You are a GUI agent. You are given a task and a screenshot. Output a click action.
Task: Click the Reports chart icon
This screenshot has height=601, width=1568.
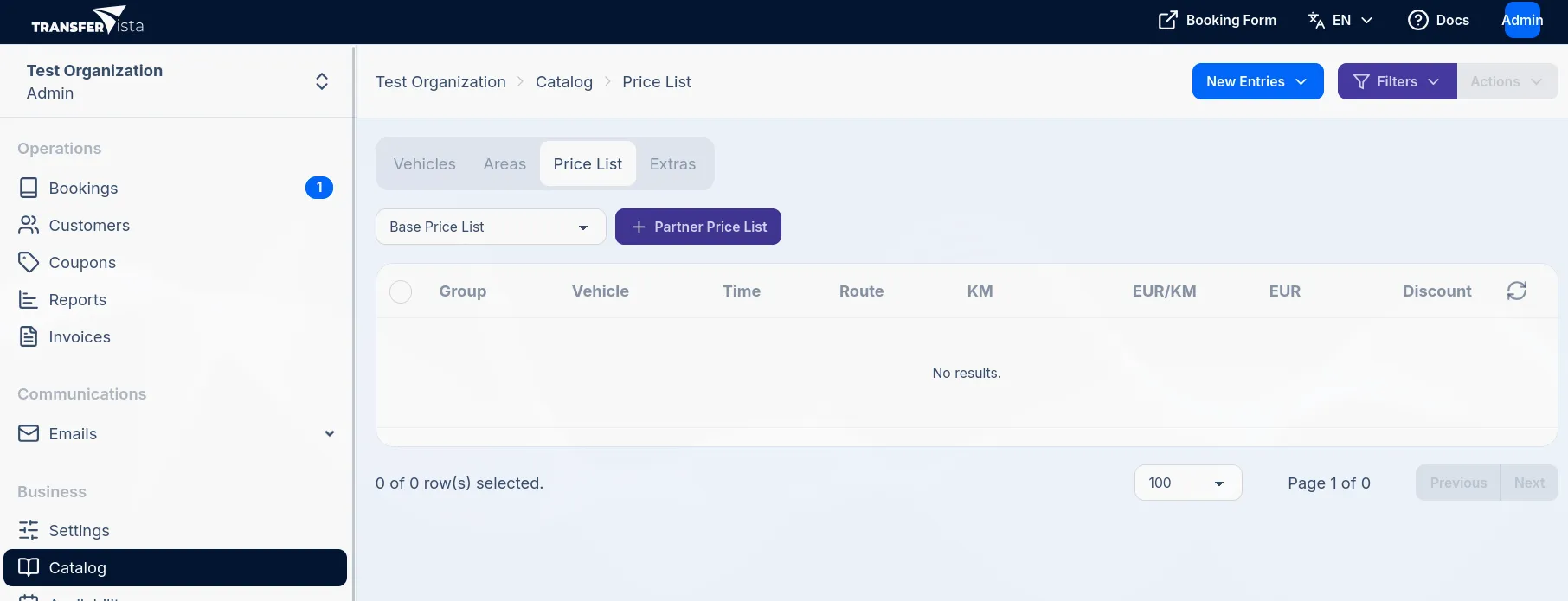click(x=29, y=299)
